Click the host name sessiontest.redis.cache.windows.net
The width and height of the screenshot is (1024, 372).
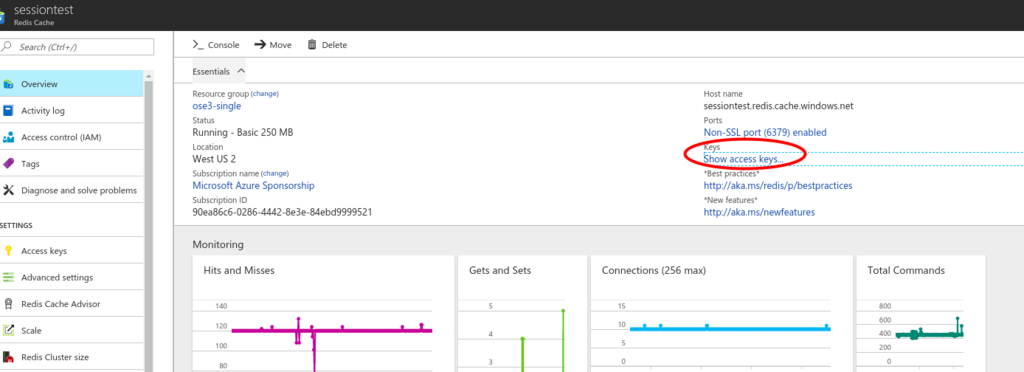[778, 106]
